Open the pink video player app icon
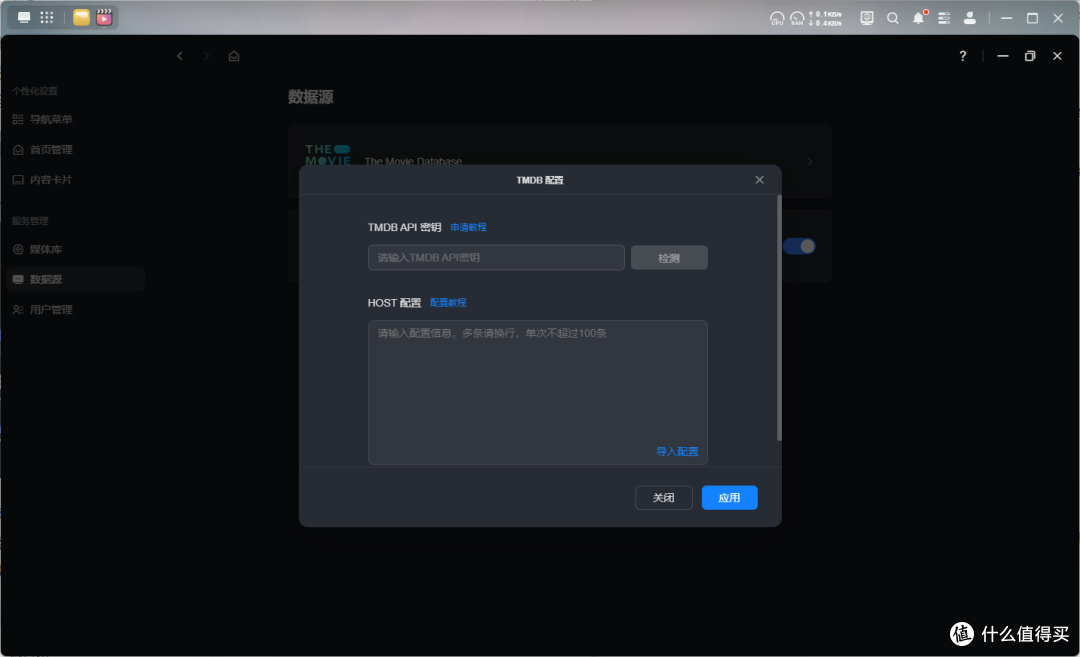 coord(104,17)
